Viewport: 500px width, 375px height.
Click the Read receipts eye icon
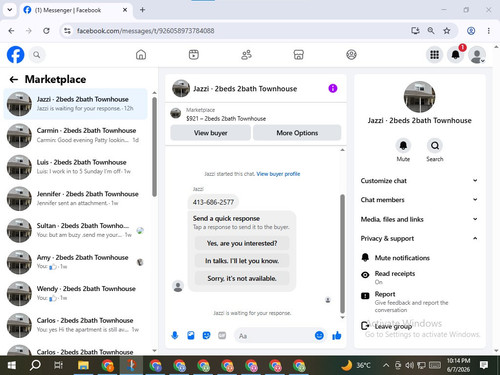coord(365,275)
